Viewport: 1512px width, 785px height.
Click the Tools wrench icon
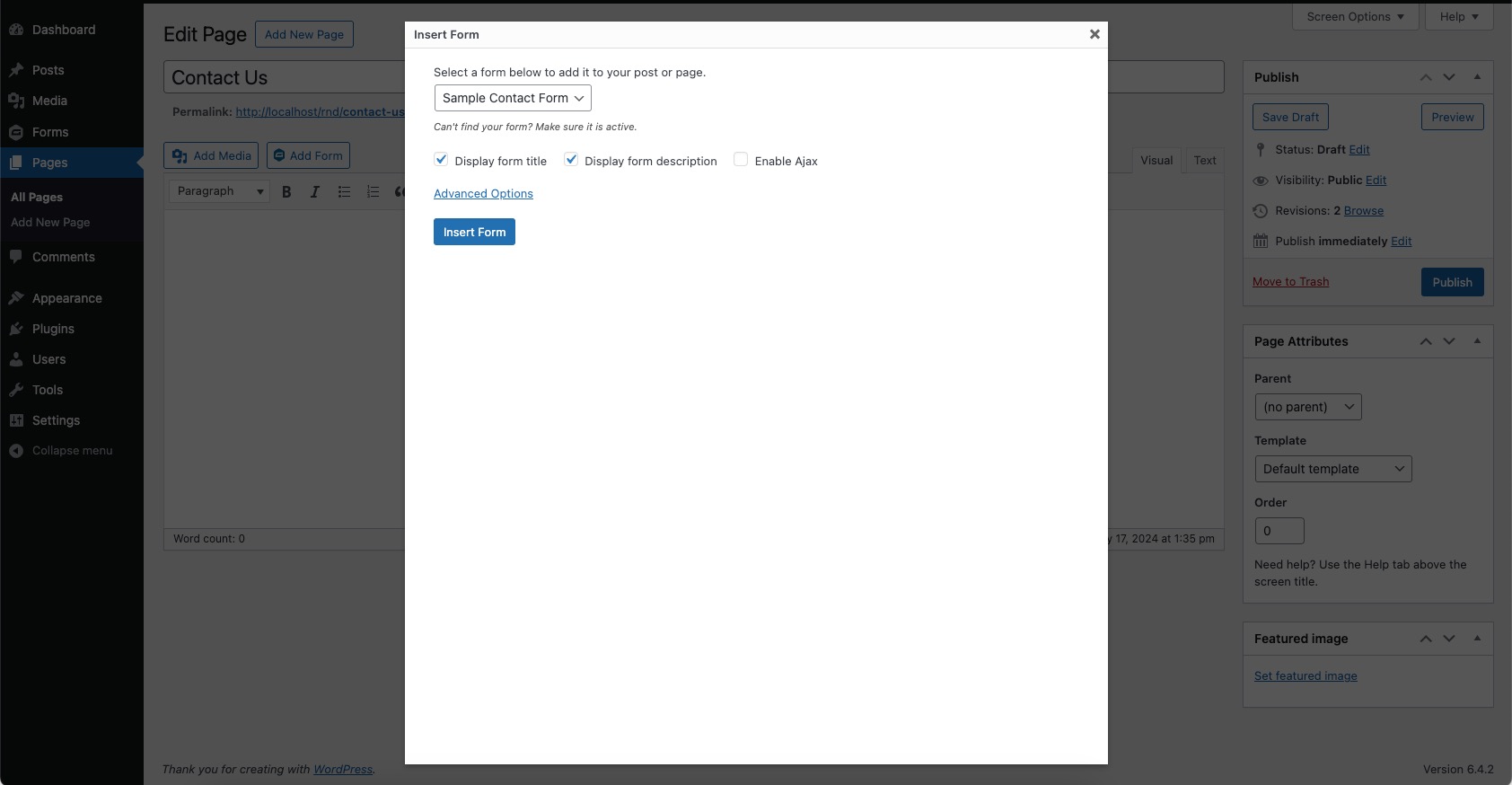(x=16, y=390)
